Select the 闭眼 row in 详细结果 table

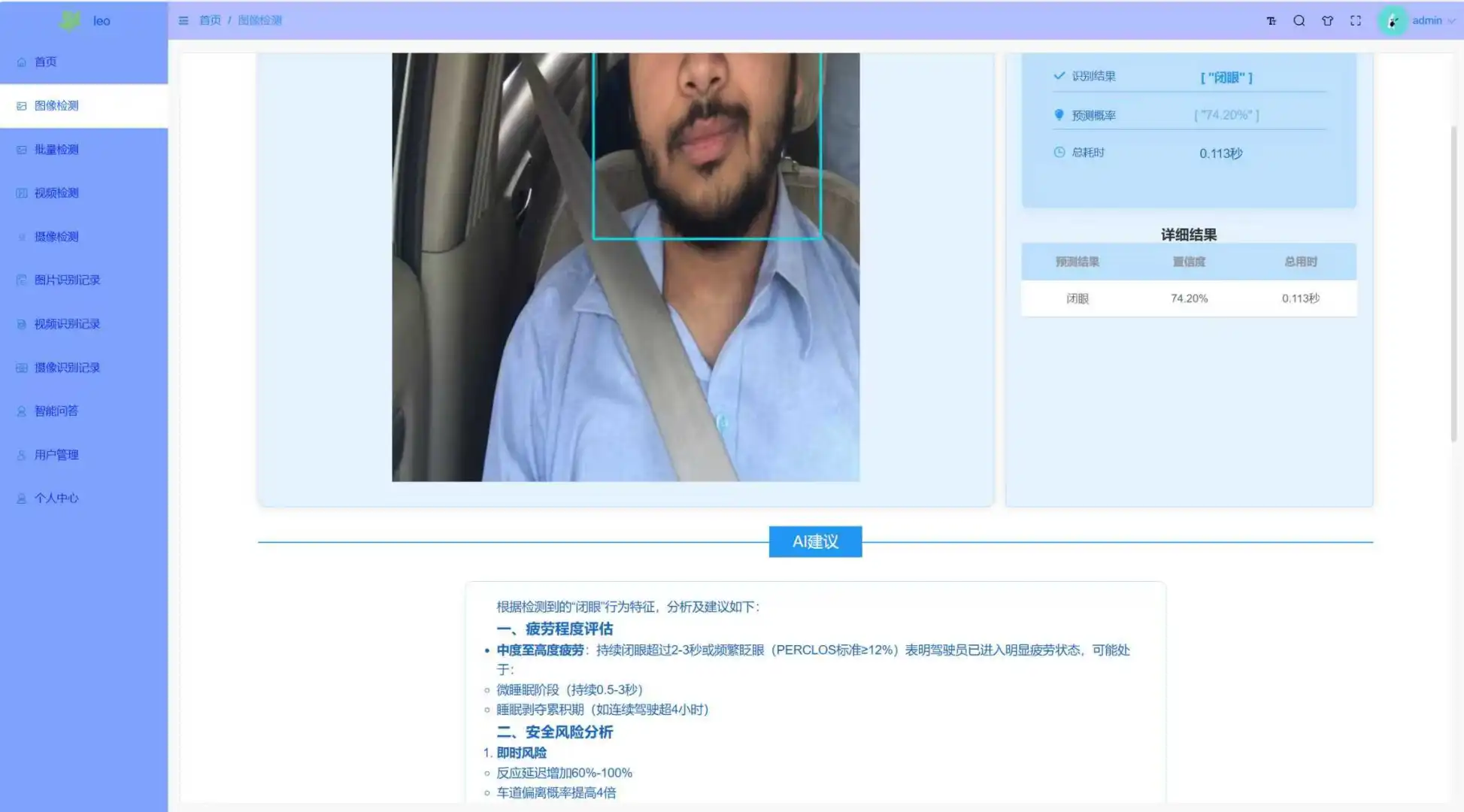pos(1188,298)
